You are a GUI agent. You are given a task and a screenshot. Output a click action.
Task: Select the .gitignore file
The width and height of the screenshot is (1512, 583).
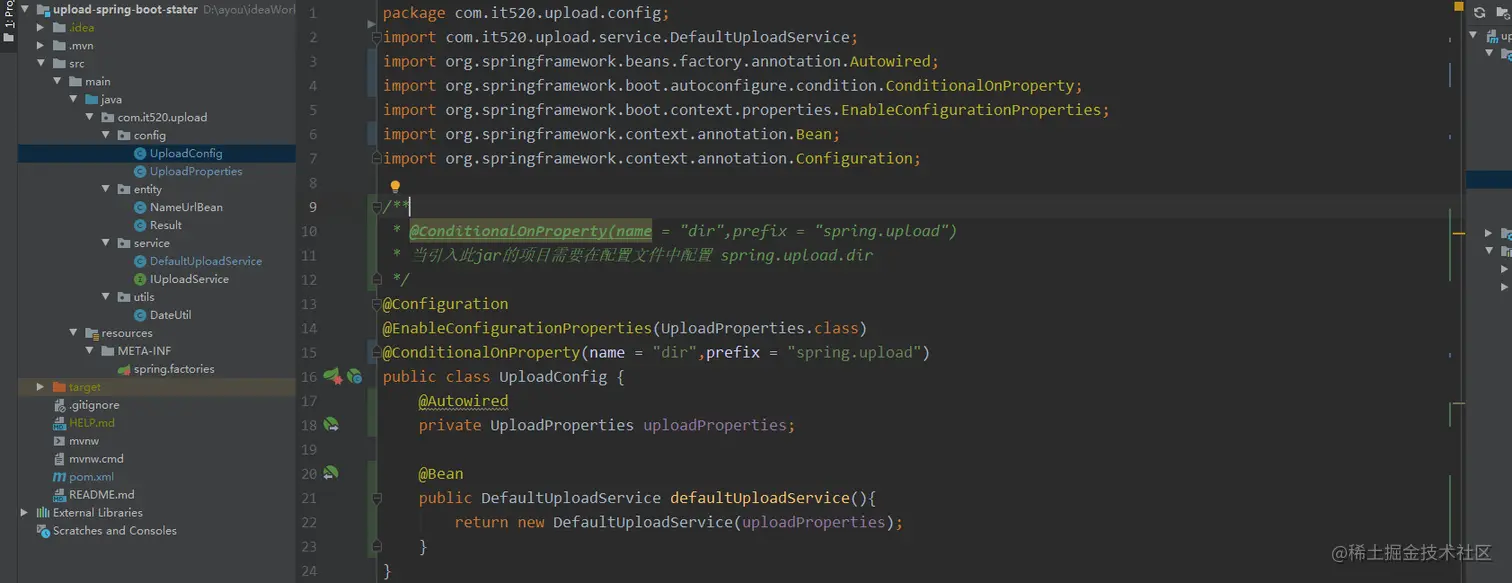pyautogui.click(x=94, y=405)
